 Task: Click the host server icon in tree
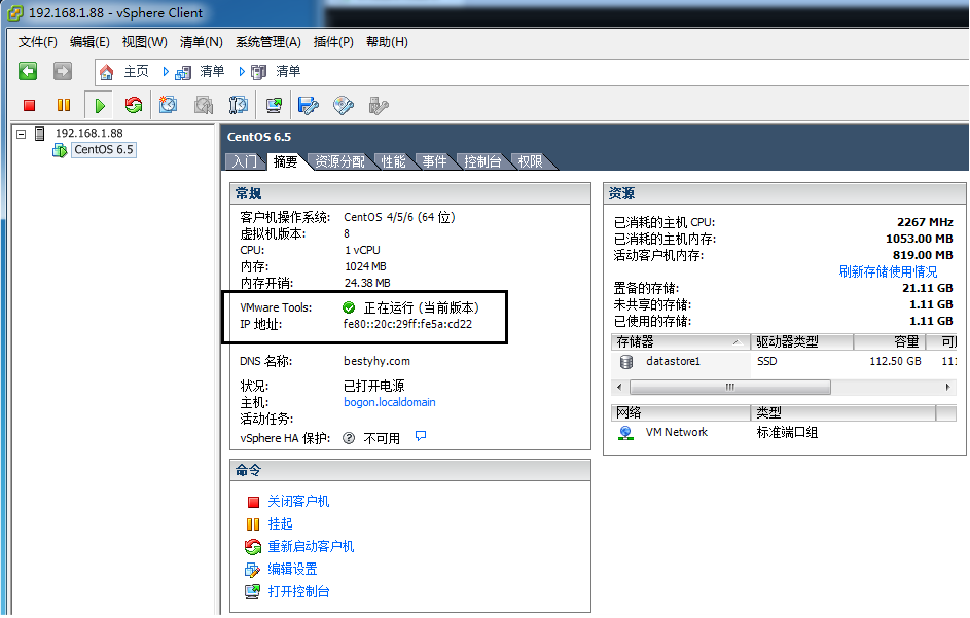pos(40,133)
